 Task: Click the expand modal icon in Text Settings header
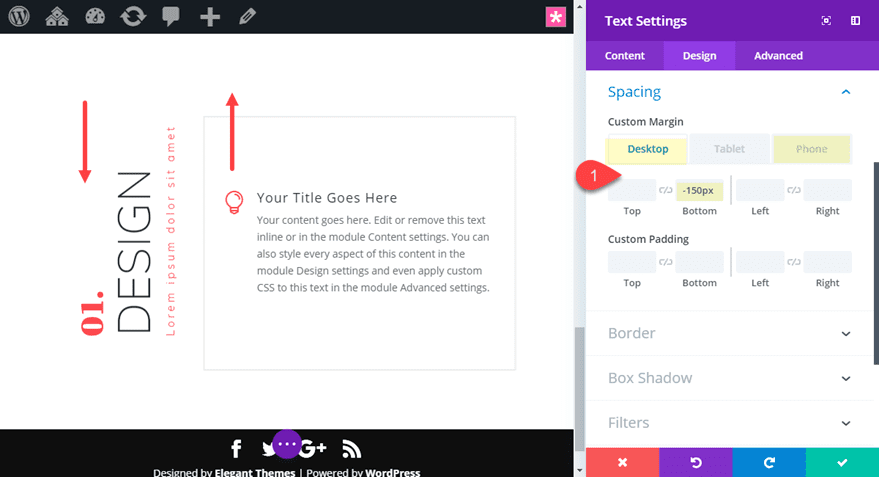pos(827,20)
